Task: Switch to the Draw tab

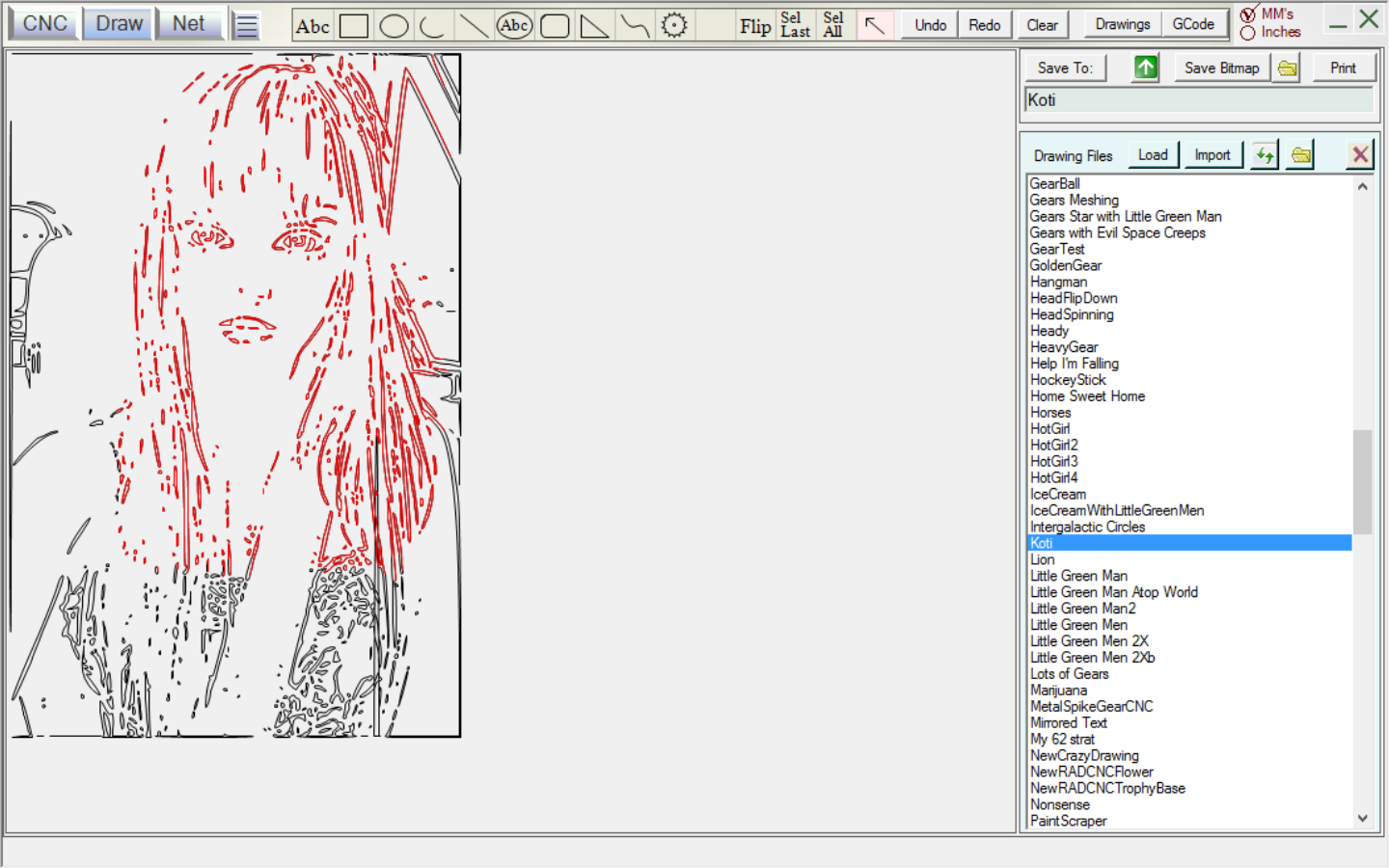Action: (119, 23)
